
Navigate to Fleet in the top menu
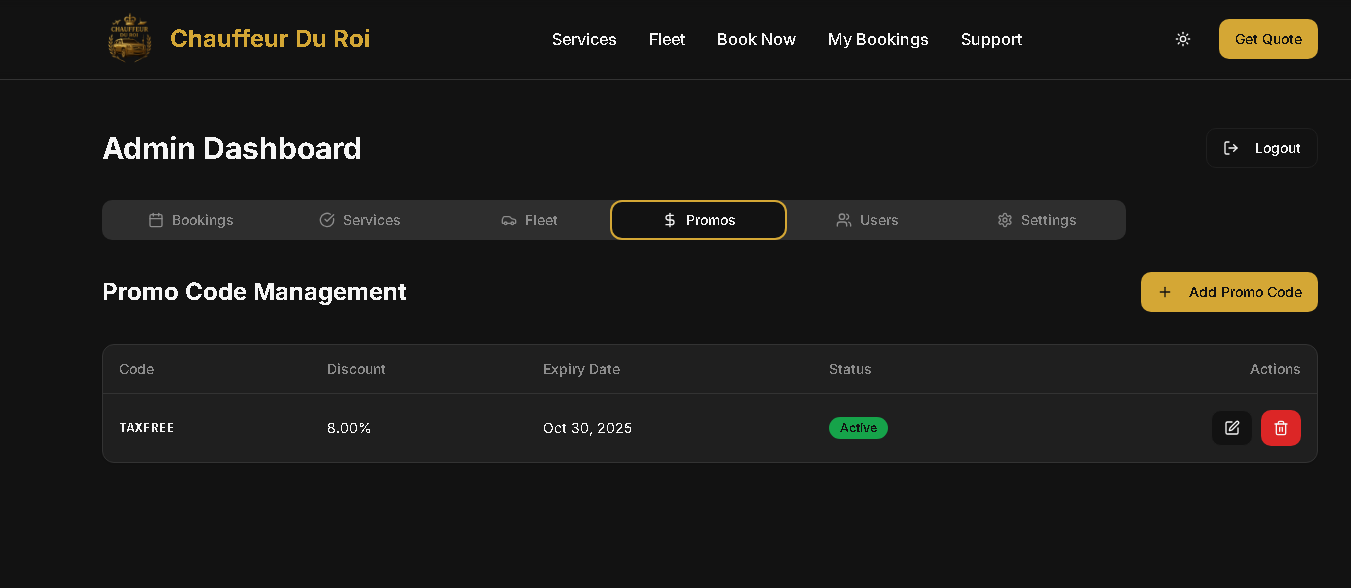pyautogui.click(x=667, y=39)
